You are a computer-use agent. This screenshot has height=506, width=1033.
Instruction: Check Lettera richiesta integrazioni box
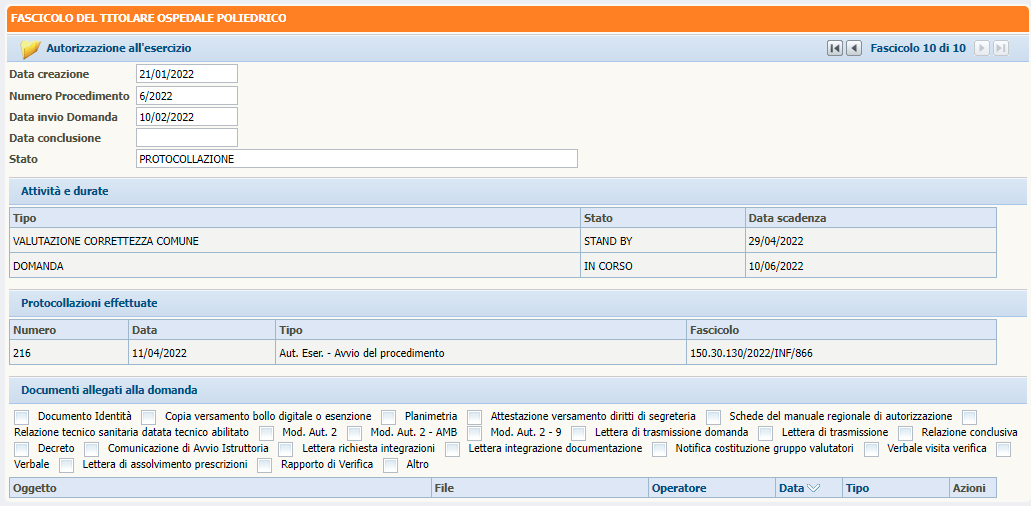coord(286,449)
